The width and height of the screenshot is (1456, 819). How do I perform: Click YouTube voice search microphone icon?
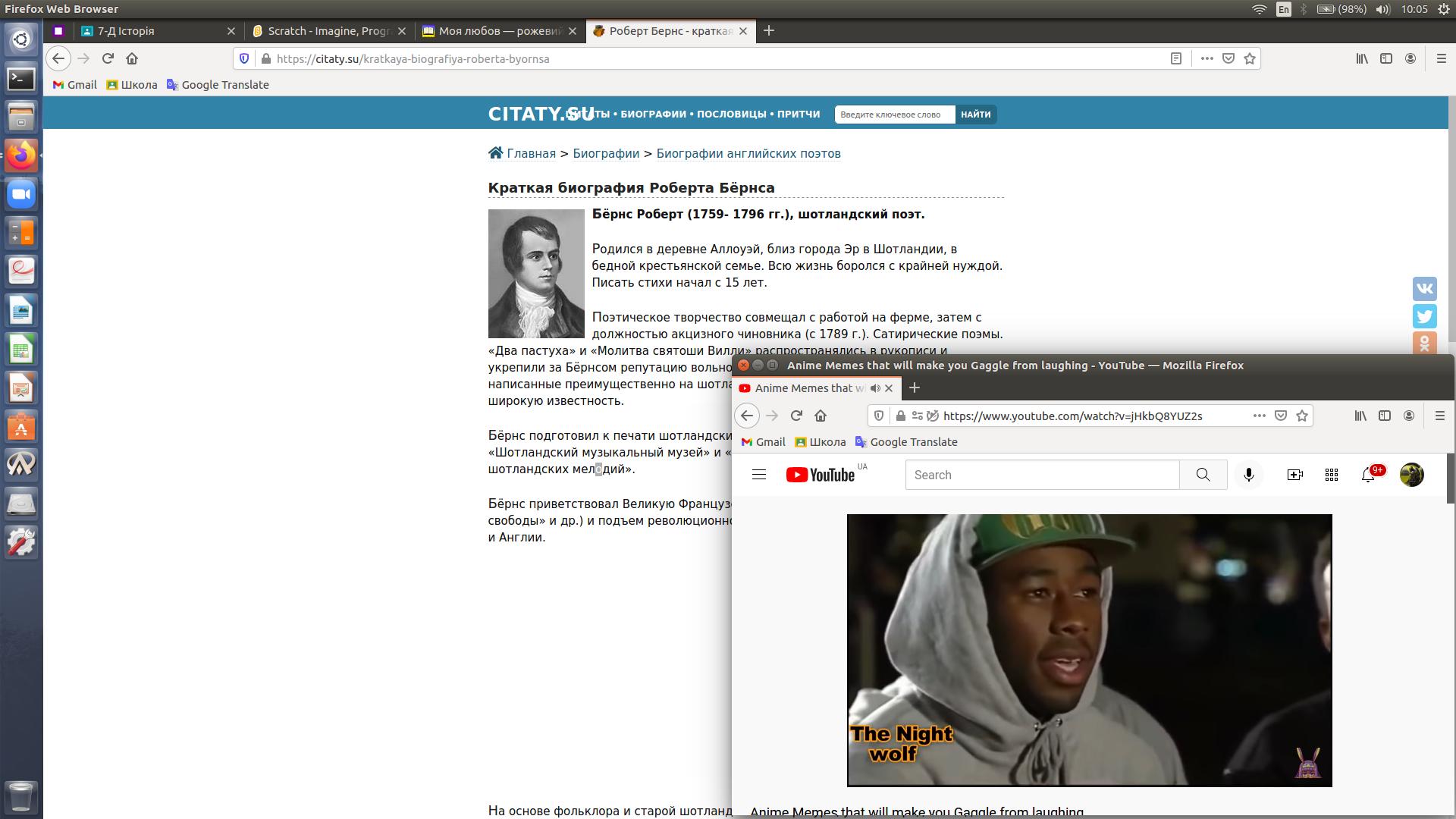[1248, 475]
